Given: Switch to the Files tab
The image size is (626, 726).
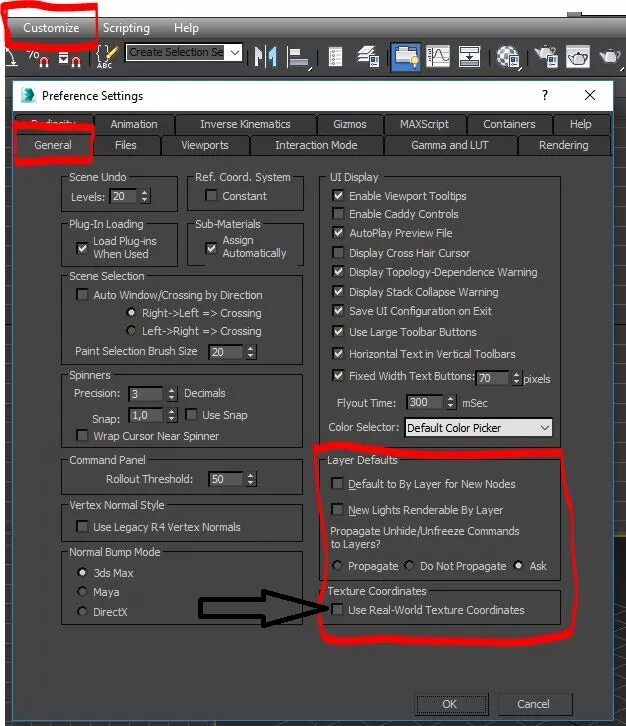Looking at the screenshot, I should [125, 145].
